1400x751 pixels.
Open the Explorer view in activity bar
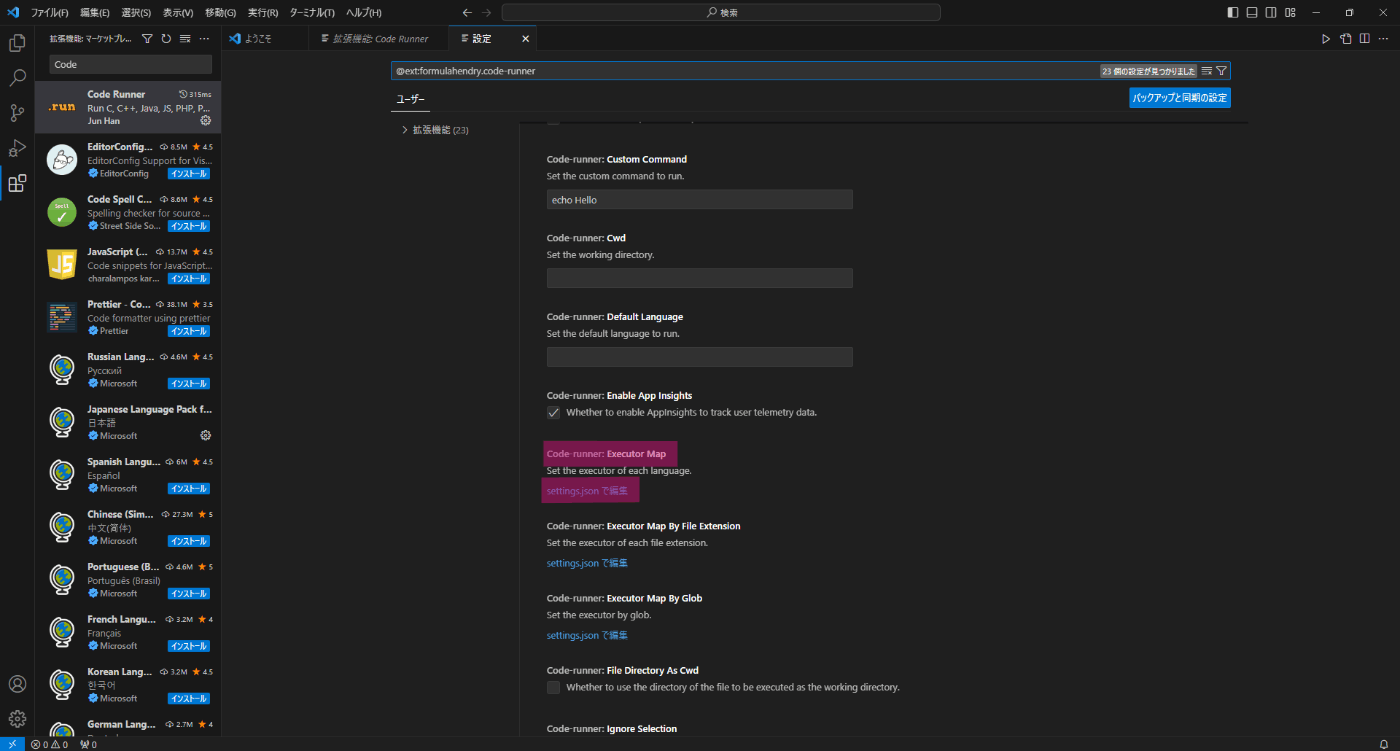click(17, 43)
